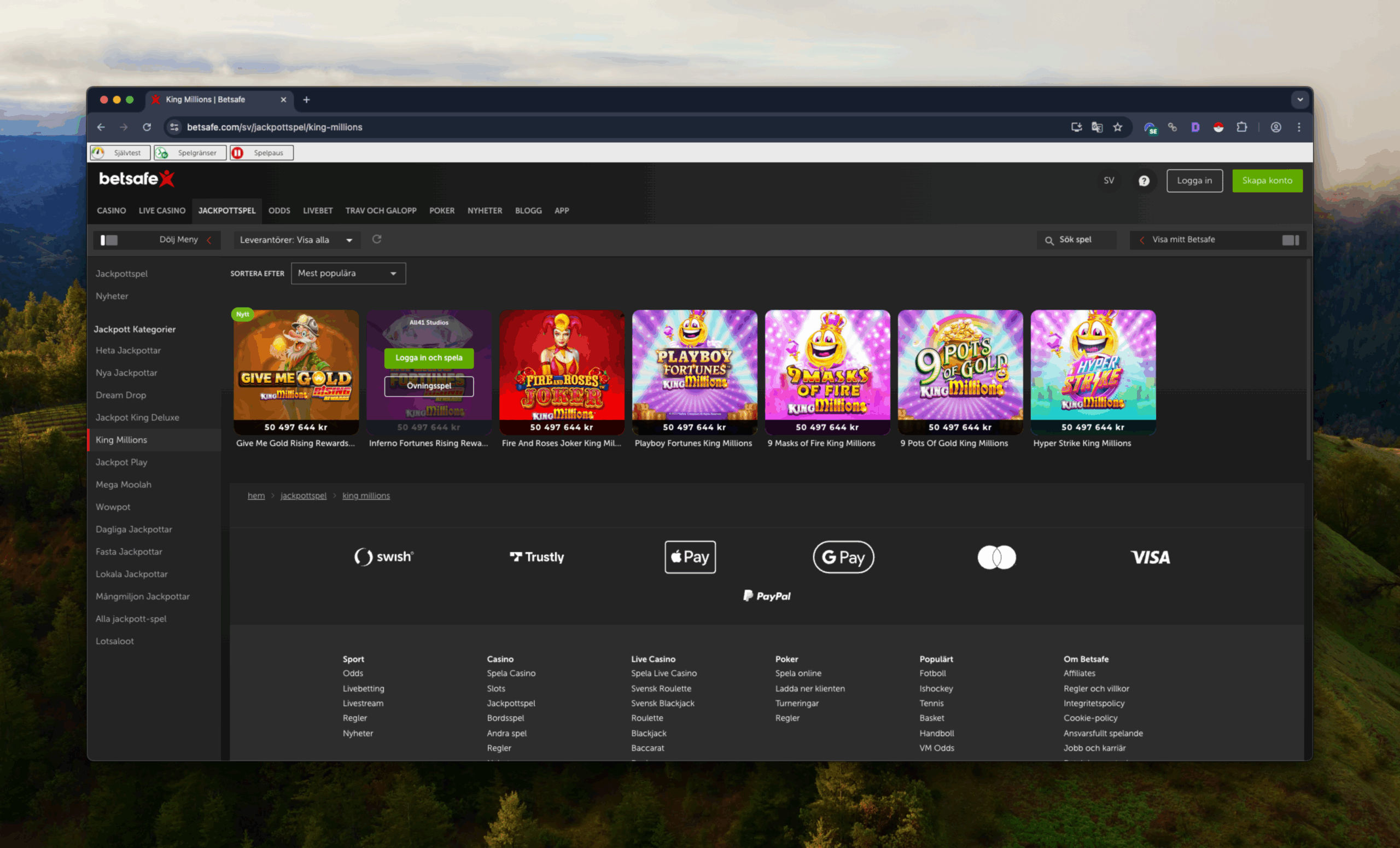1400x848 pixels.
Task: Click the Mastercard logo
Action: click(996, 557)
